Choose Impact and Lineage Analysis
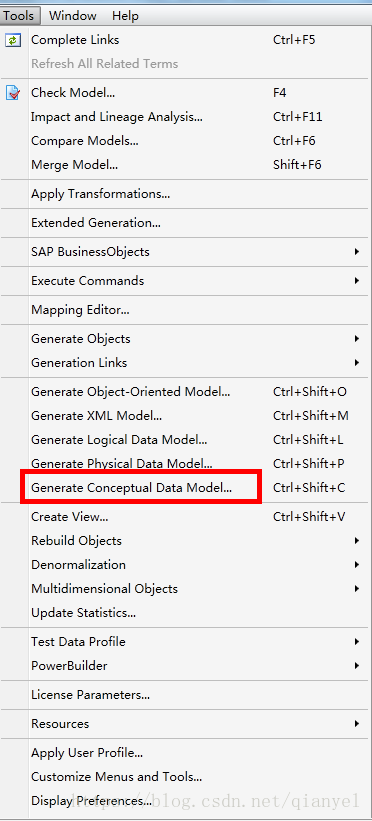 pyautogui.click(x=186, y=117)
